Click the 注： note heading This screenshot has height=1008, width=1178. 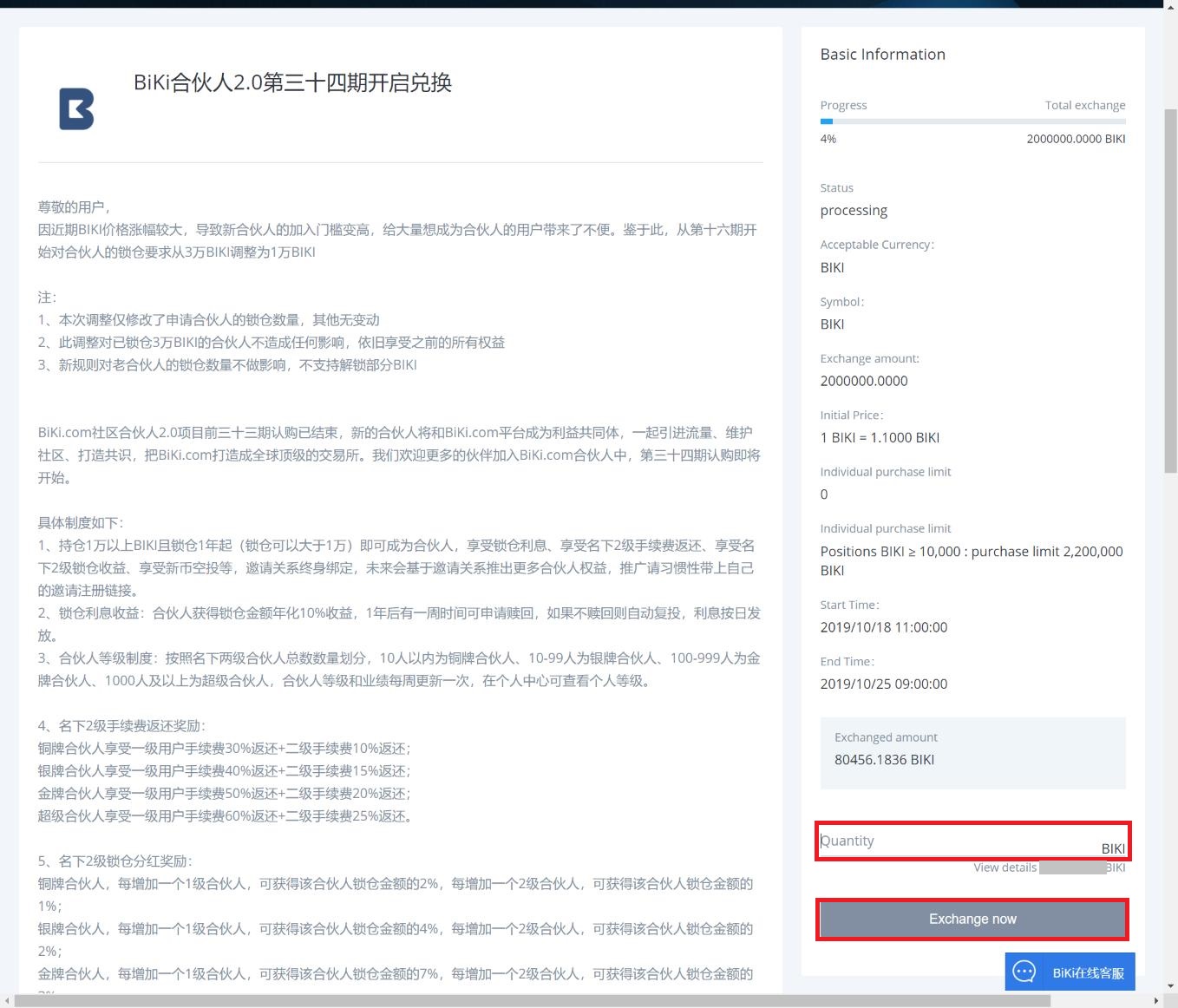47,298
